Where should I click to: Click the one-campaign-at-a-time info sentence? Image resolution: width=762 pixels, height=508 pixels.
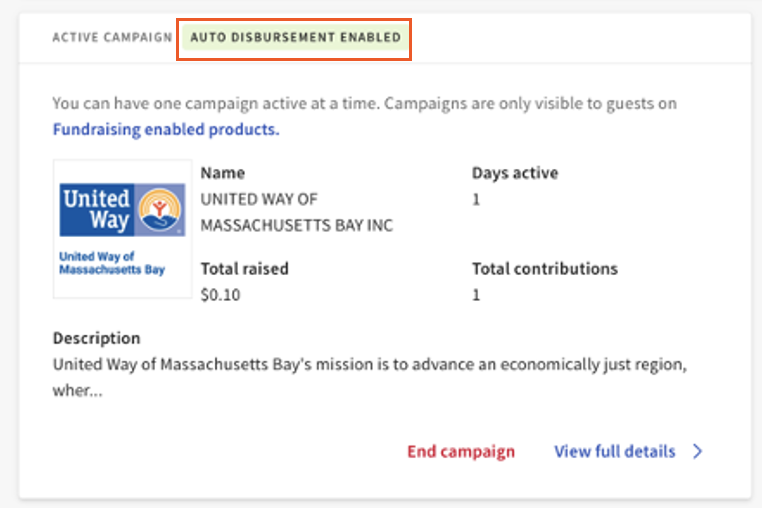tap(365, 103)
